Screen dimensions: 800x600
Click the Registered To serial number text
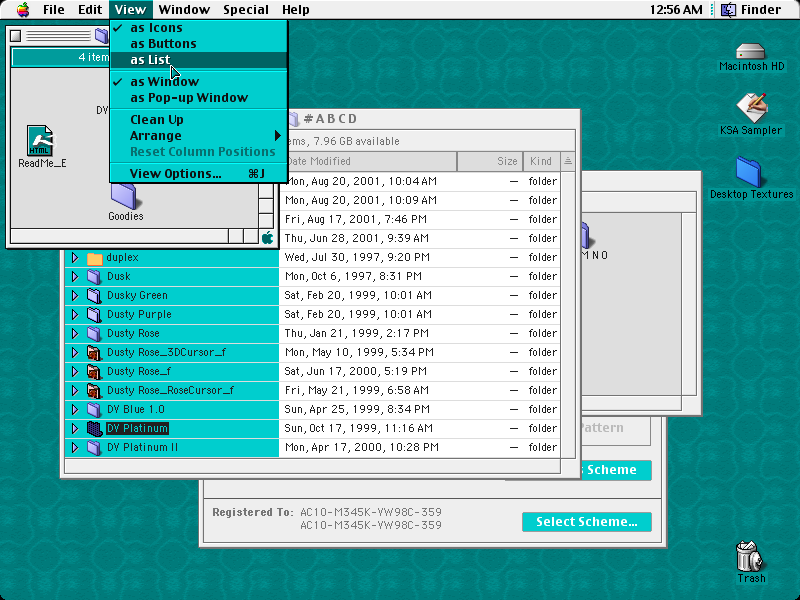pyautogui.click(x=371, y=519)
